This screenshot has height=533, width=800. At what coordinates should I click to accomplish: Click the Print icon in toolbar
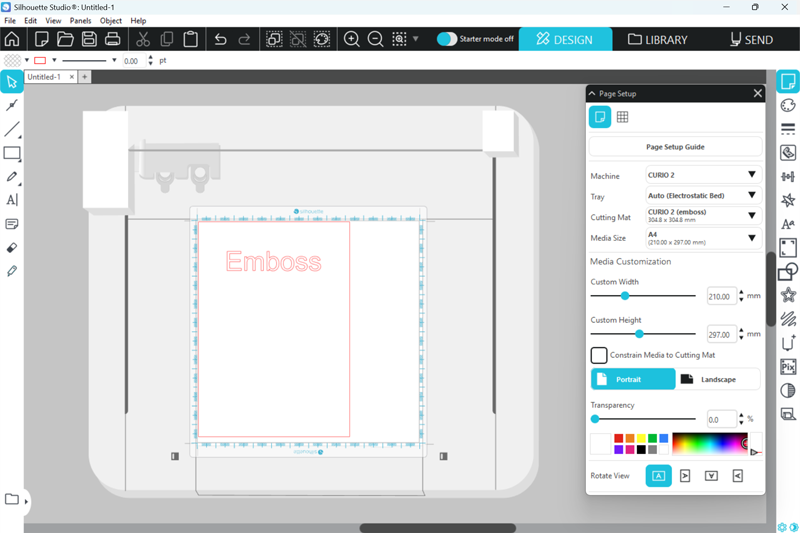point(113,40)
